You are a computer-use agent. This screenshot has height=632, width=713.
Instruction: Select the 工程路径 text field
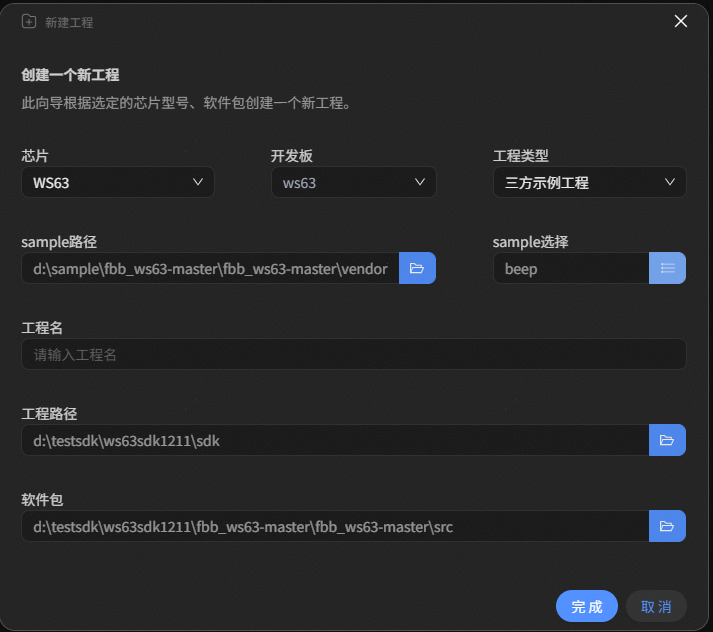tap(335, 440)
